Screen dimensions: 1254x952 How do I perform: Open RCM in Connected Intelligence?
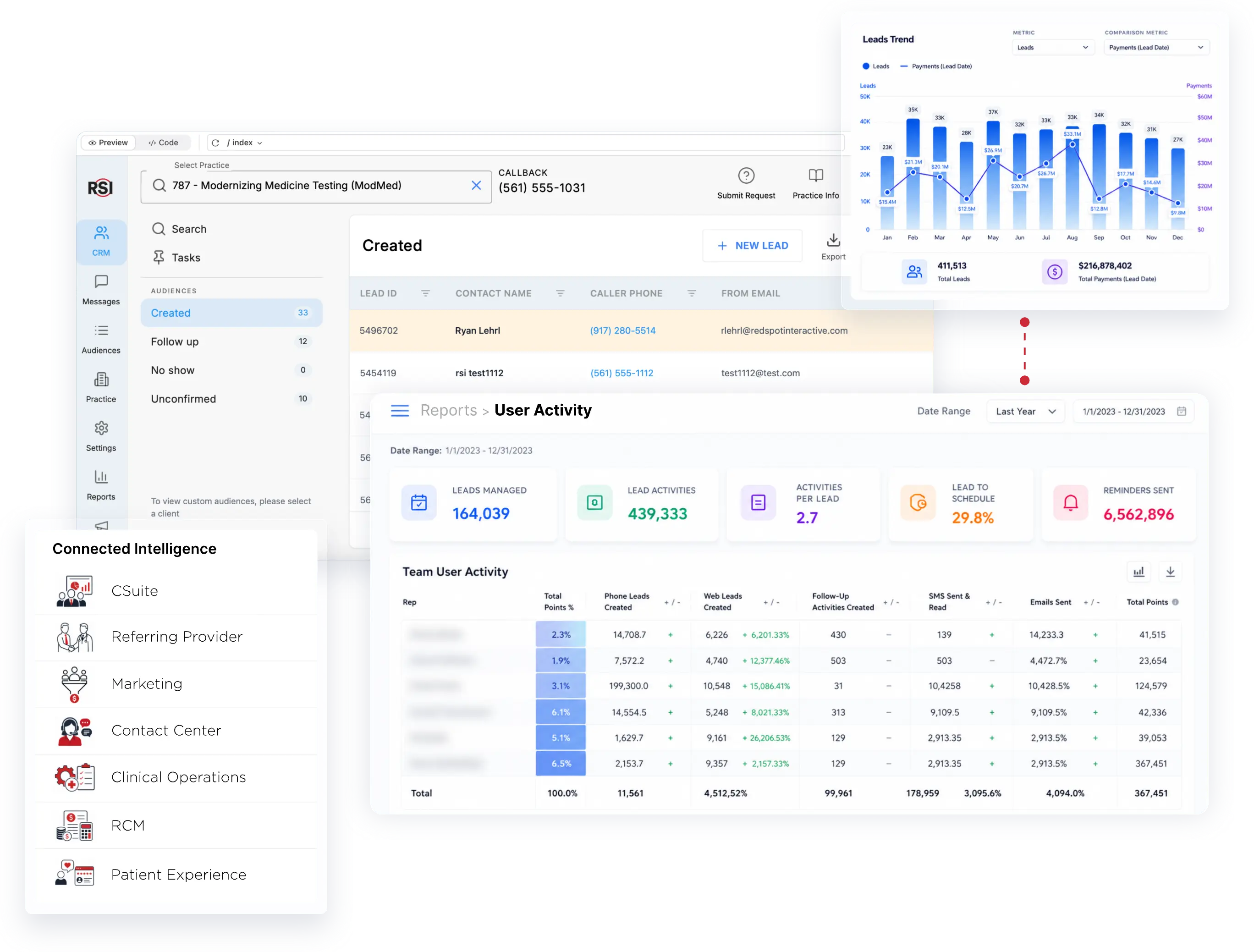176,825
